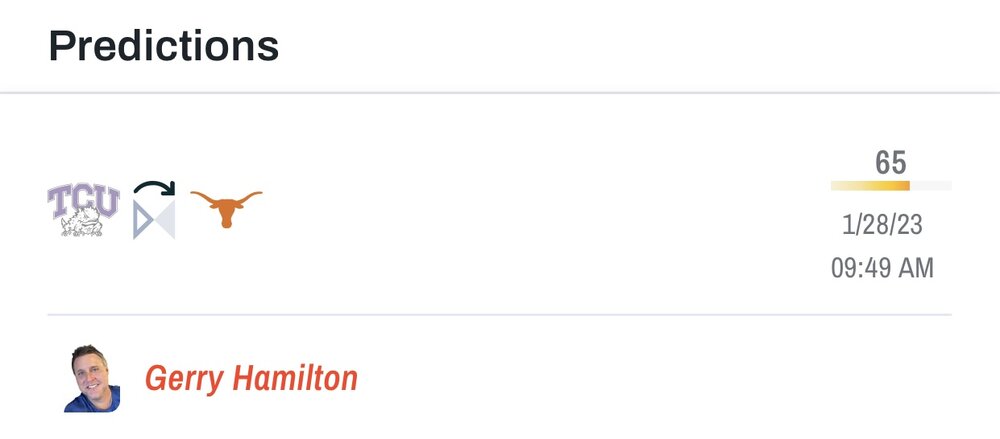Click the divider line below Predictions heading

[500, 93]
